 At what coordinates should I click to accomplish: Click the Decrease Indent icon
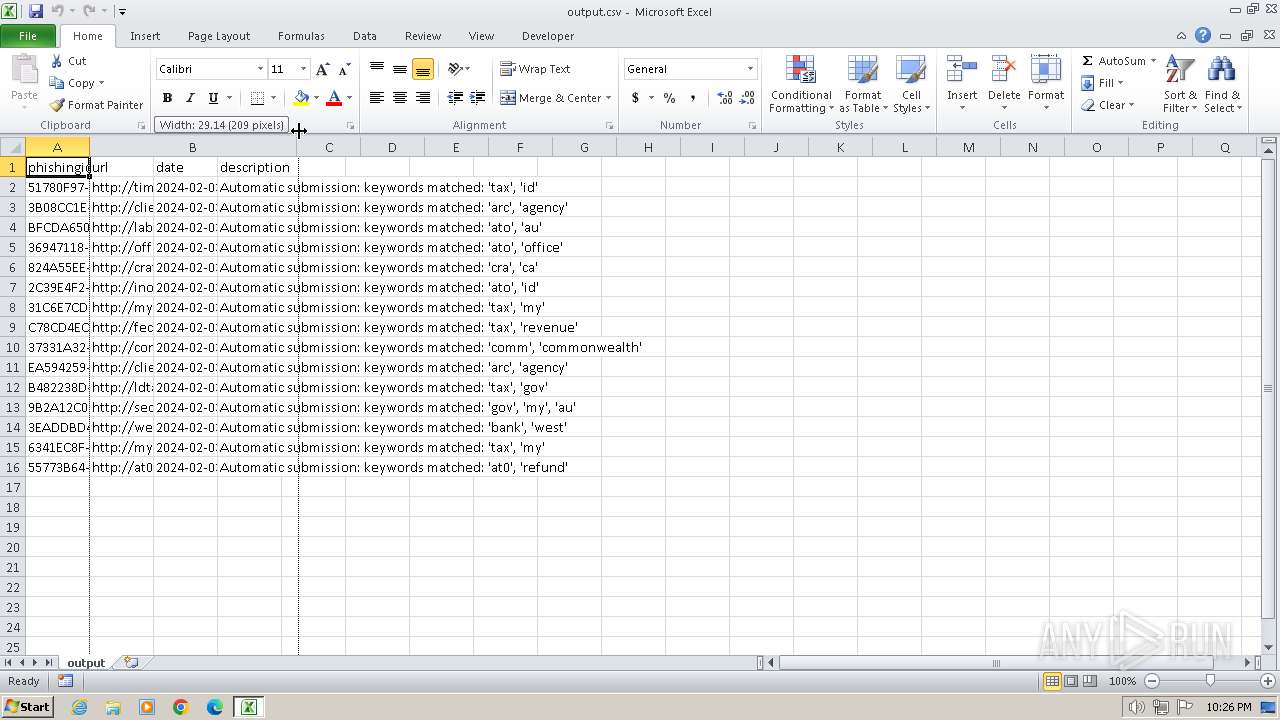click(455, 98)
